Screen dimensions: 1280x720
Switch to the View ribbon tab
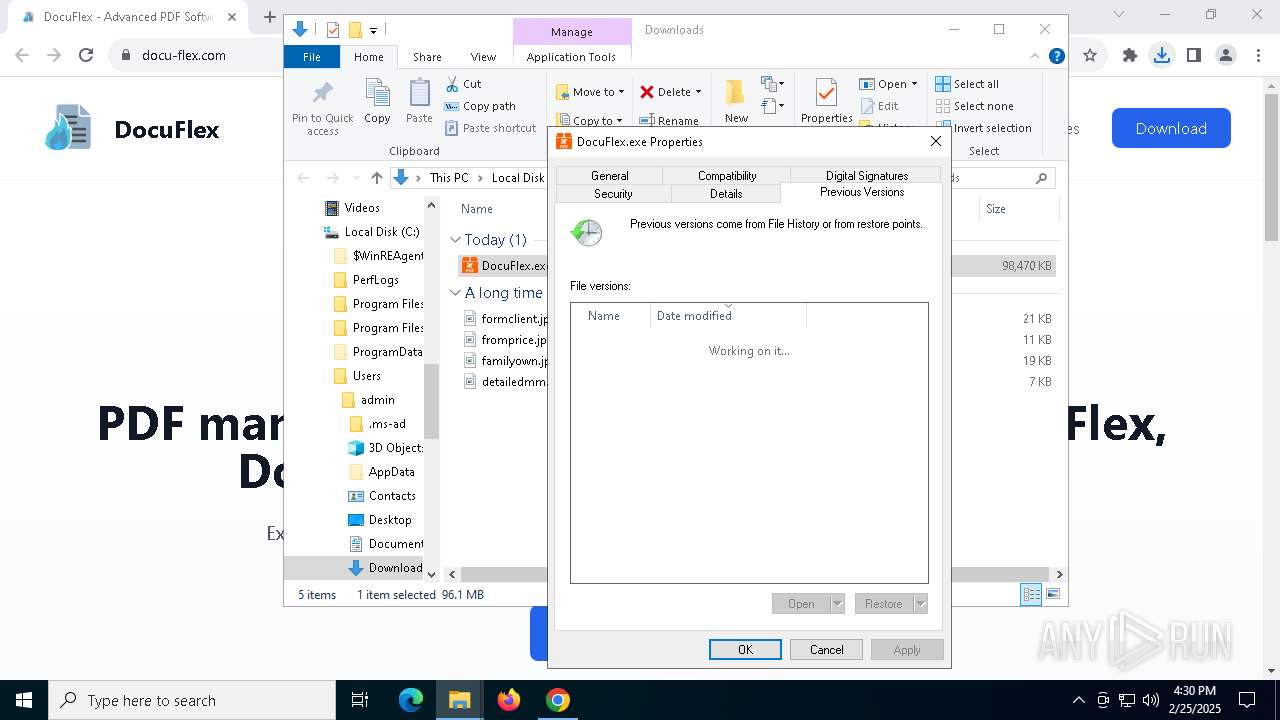483,57
